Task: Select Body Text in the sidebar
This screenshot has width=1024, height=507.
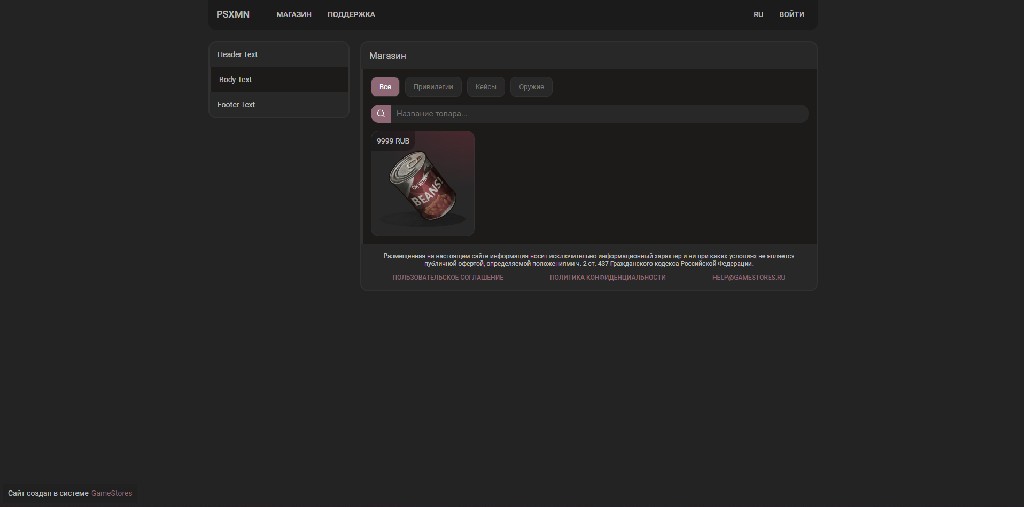Action: click(278, 80)
